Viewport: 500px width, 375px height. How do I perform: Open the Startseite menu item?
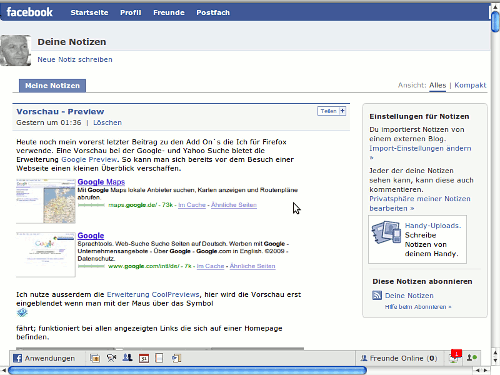[x=89, y=13]
